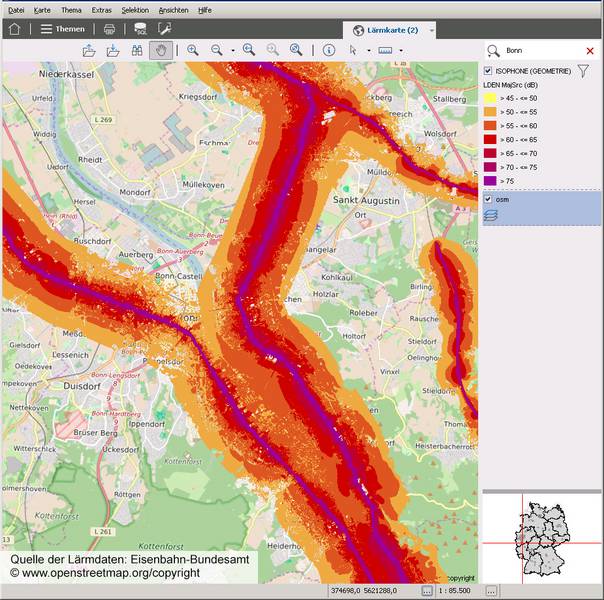Screen dimensions: 604x600
Task: Click the Print icon
Action: click(x=110, y=29)
